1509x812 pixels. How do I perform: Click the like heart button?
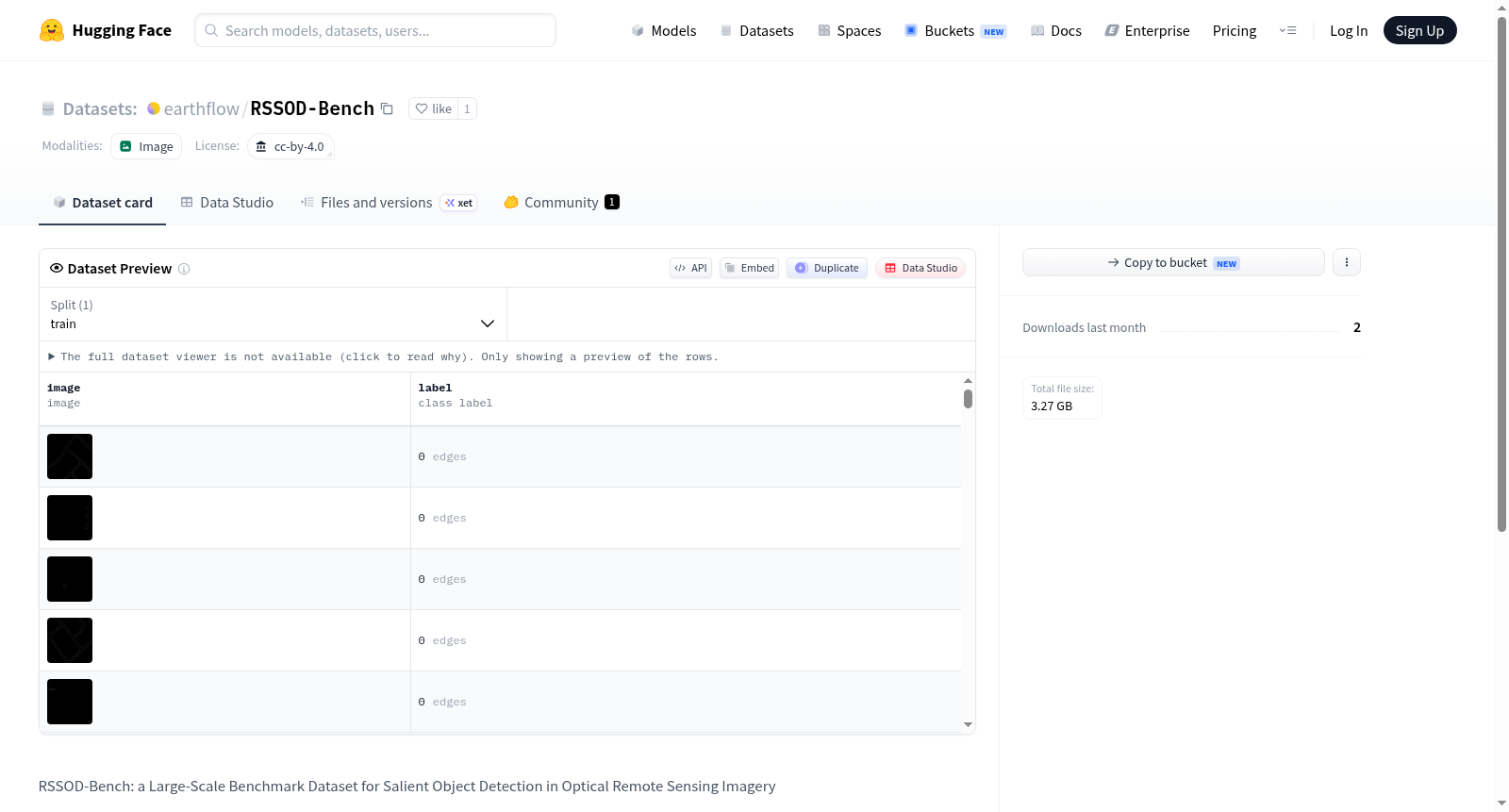click(434, 108)
